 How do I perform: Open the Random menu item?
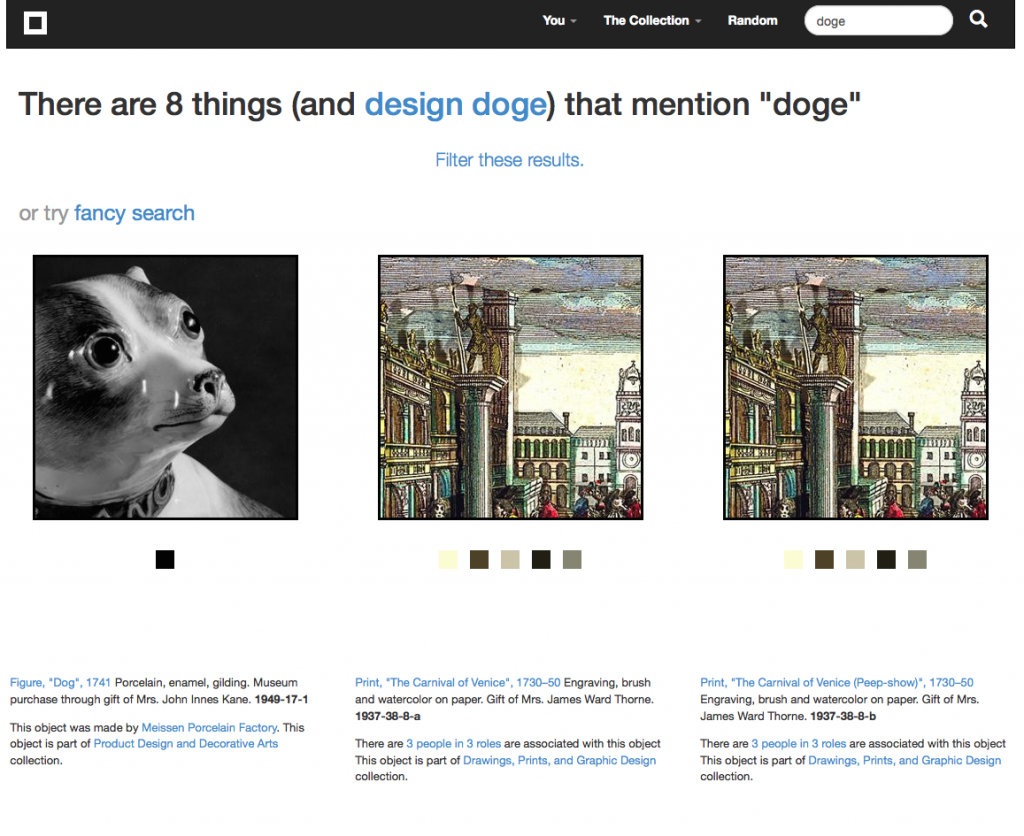[752, 21]
